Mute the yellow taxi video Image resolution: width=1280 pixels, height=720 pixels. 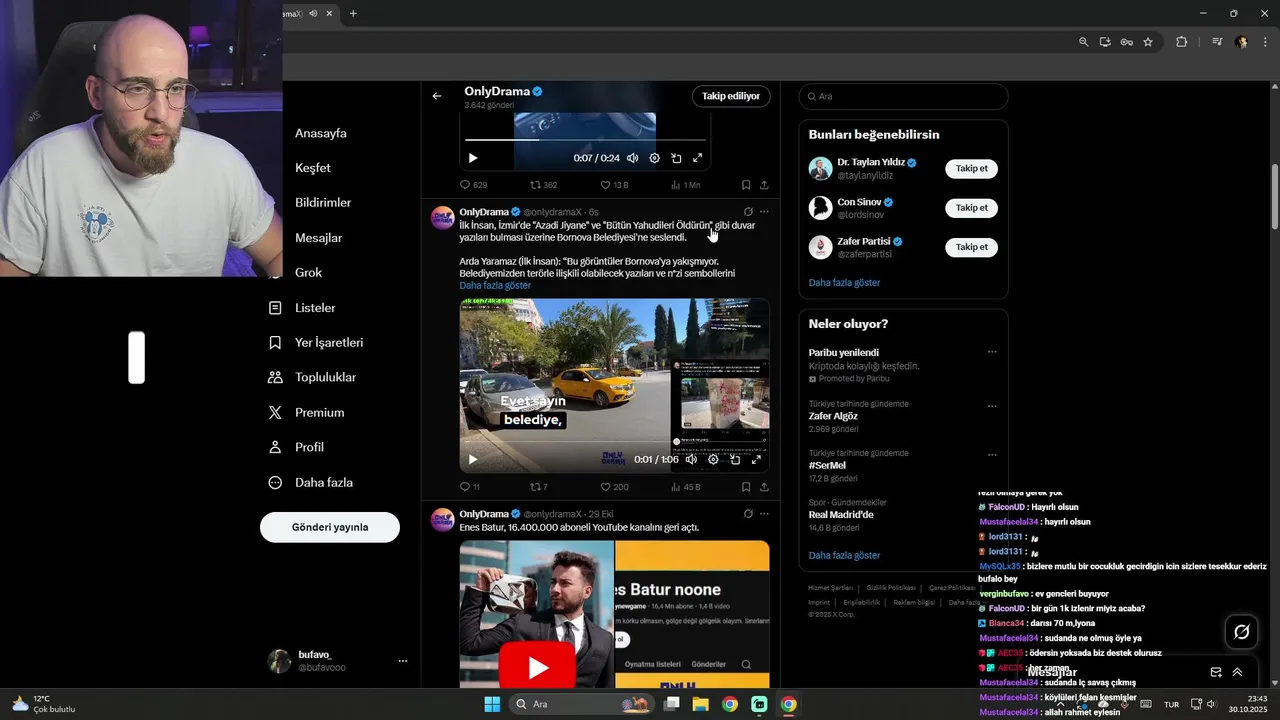(691, 459)
